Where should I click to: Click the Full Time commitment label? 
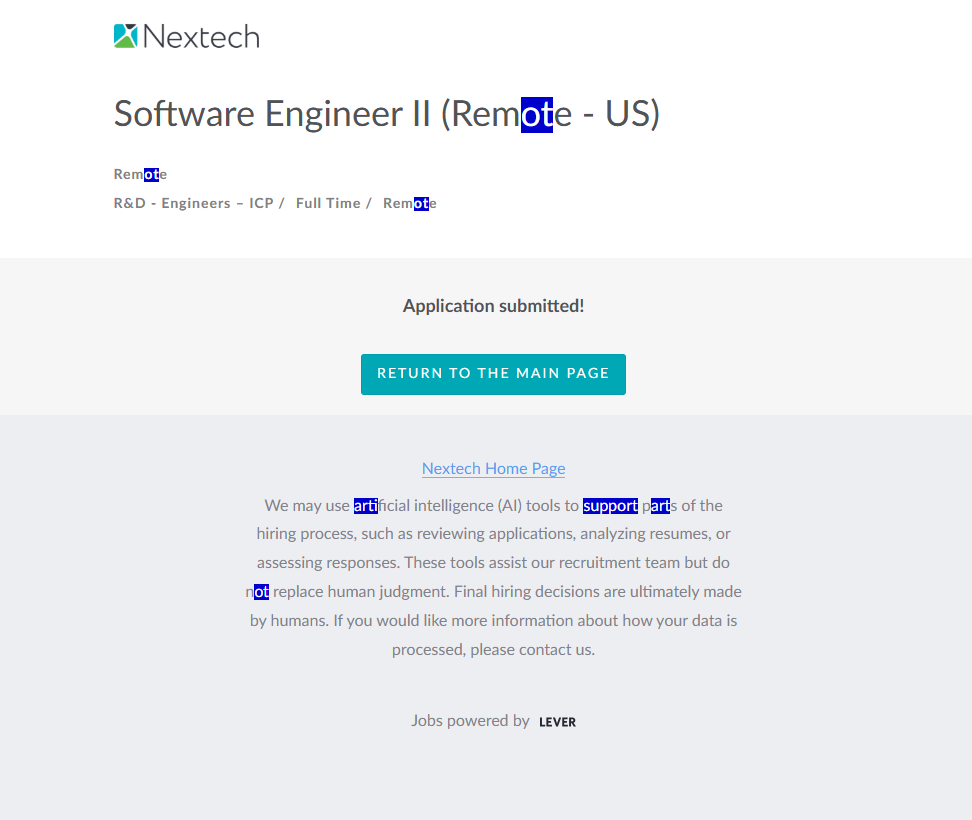(x=328, y=203)
